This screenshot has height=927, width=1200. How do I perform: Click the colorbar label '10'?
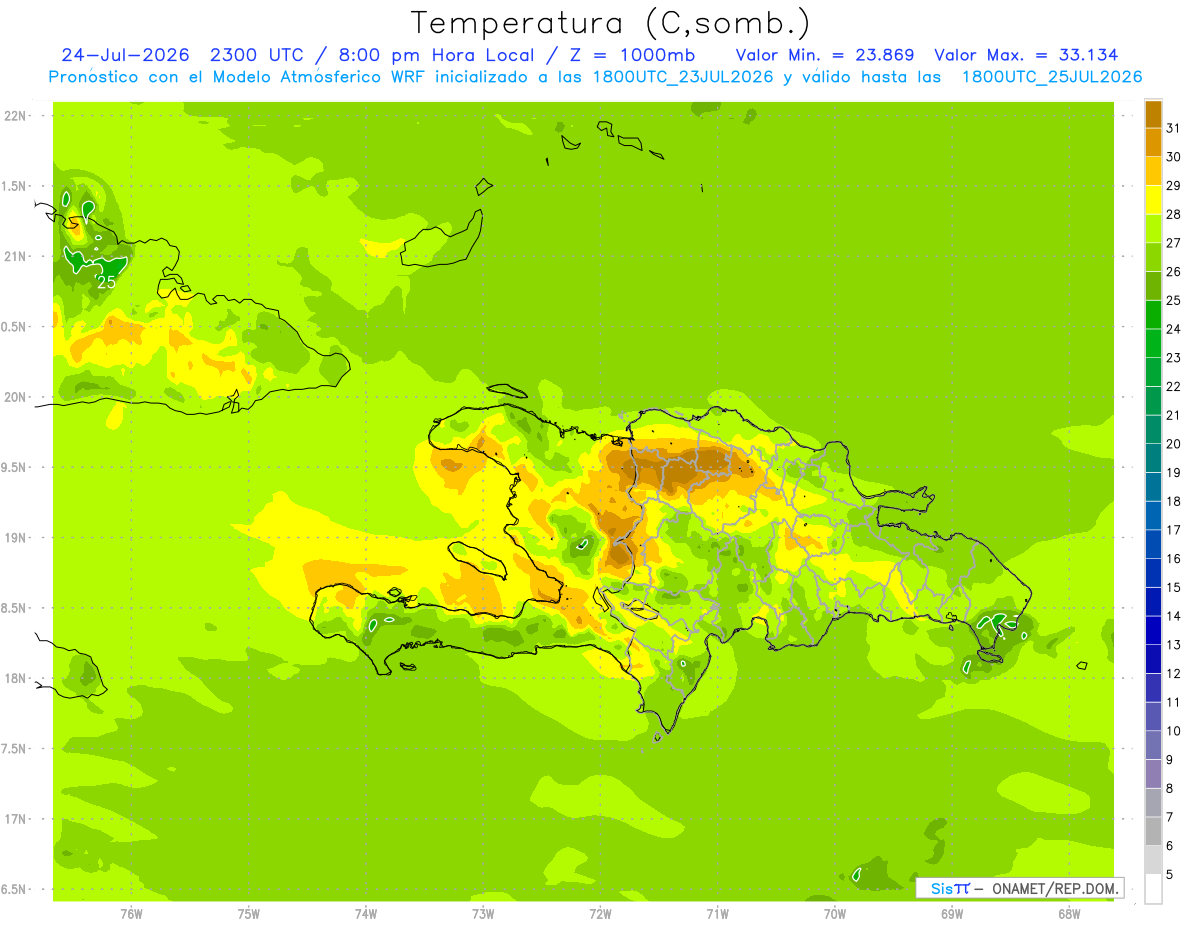1173,732
